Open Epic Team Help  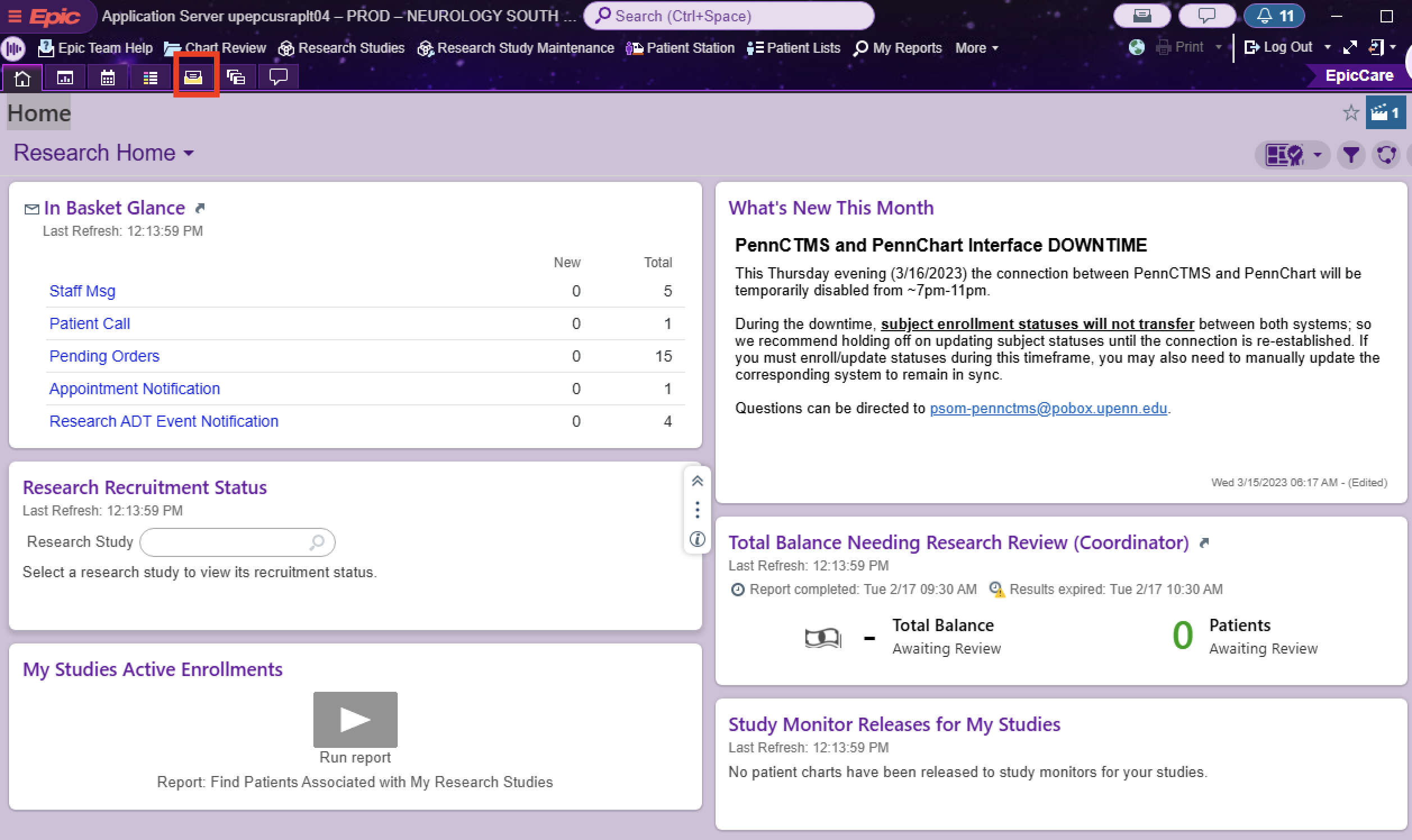click(95, 48)
